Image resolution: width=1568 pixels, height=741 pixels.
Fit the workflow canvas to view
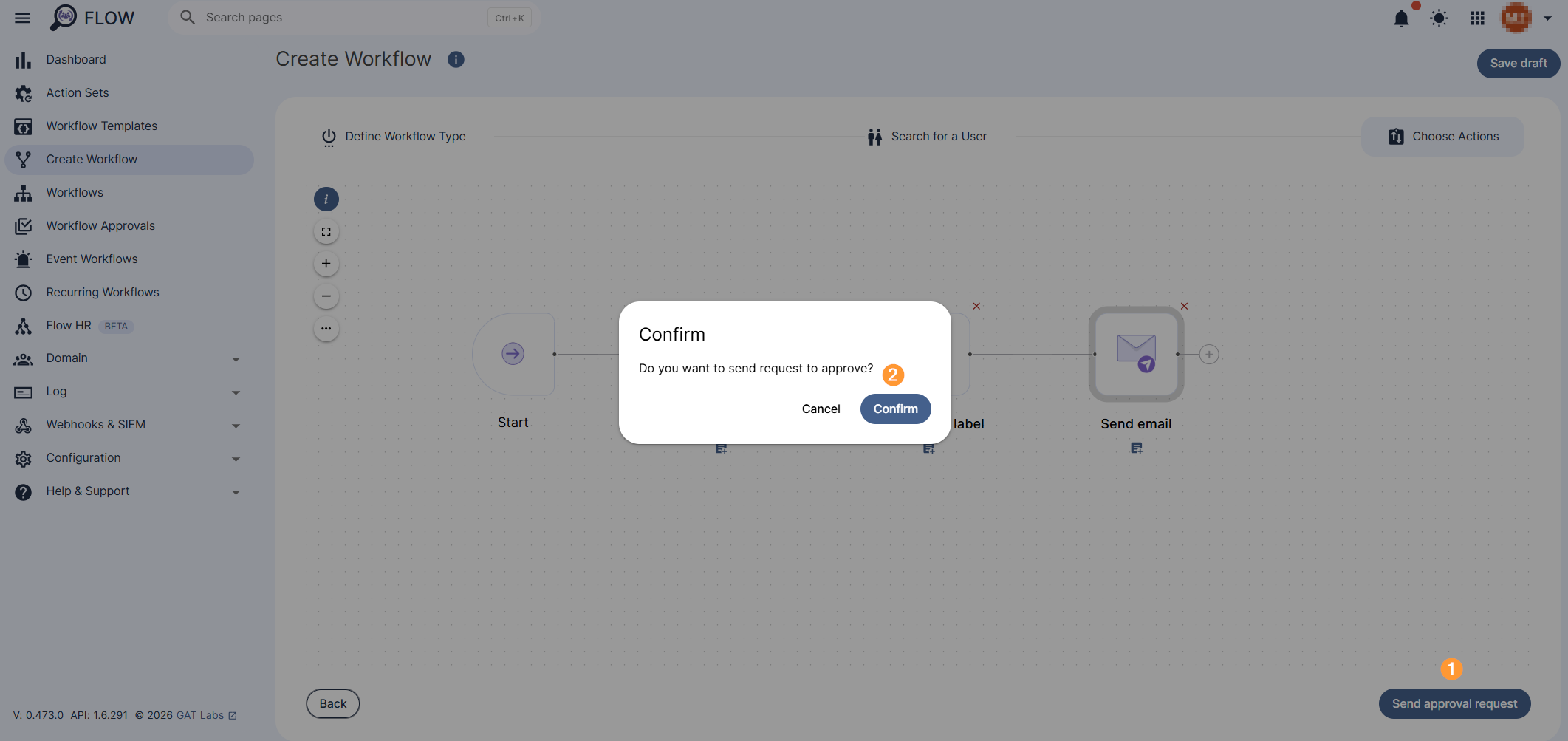point(326,232)
